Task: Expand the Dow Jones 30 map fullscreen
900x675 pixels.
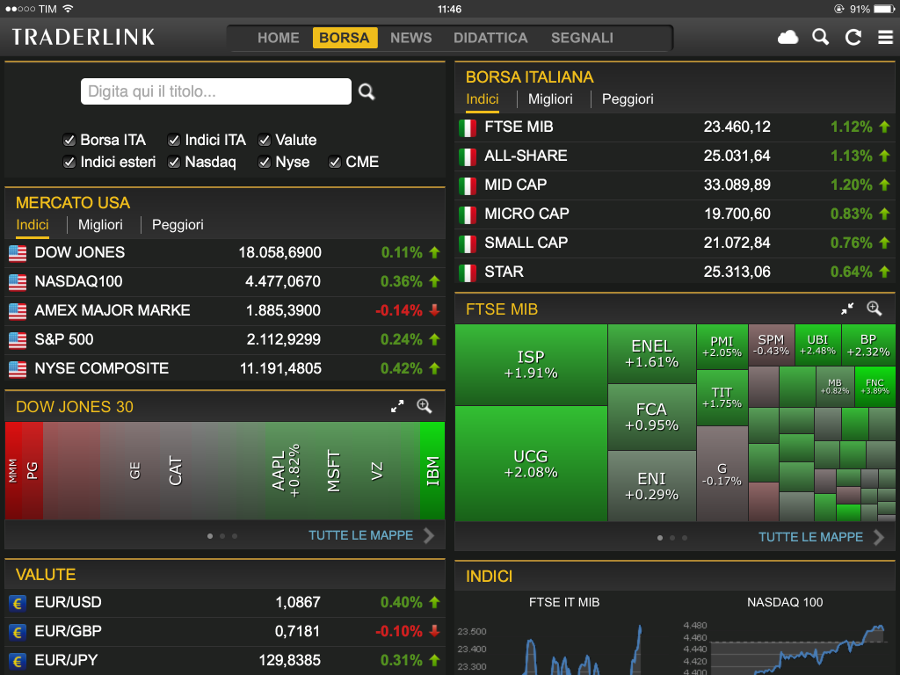Action: pyautogui.click(x=397, y=406)
